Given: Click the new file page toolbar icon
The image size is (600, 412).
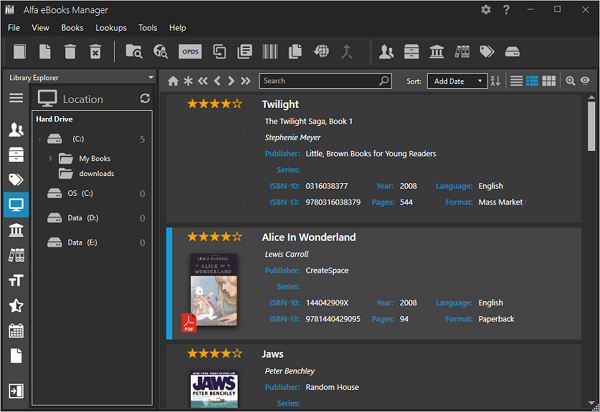Looking at the screenshot, I should click(45, 51).
